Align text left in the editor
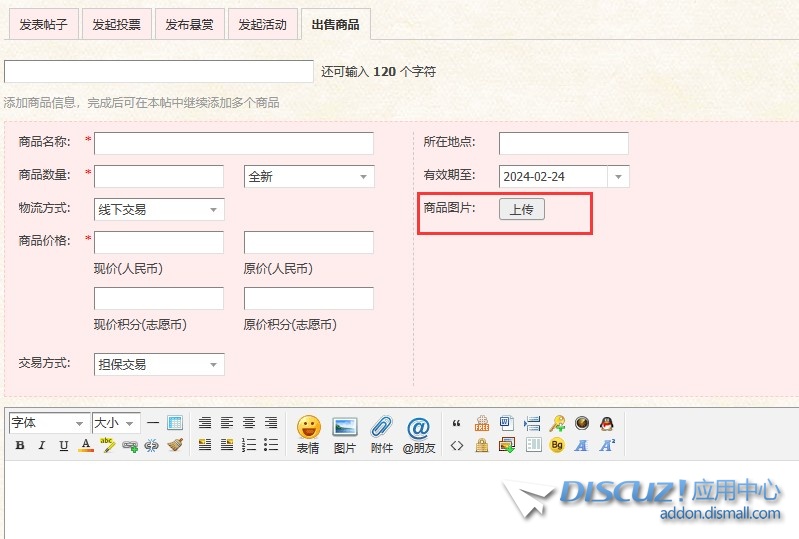The width and height of the screenshot is (799, 539). coord(227,422)
